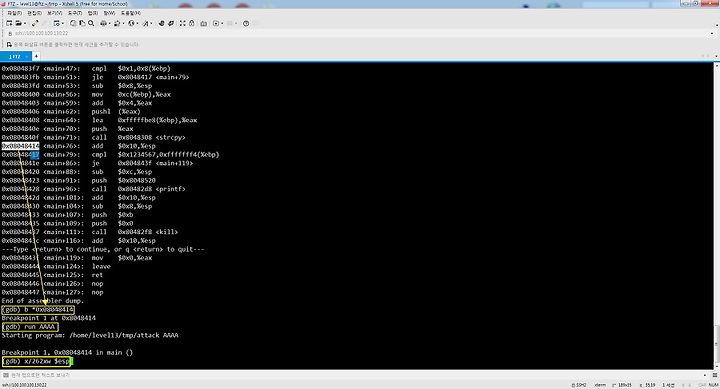Click the New Session toolbar icon
Viewport: 720px width, 389px height.
pyautogui.click(x=9, y=23)
